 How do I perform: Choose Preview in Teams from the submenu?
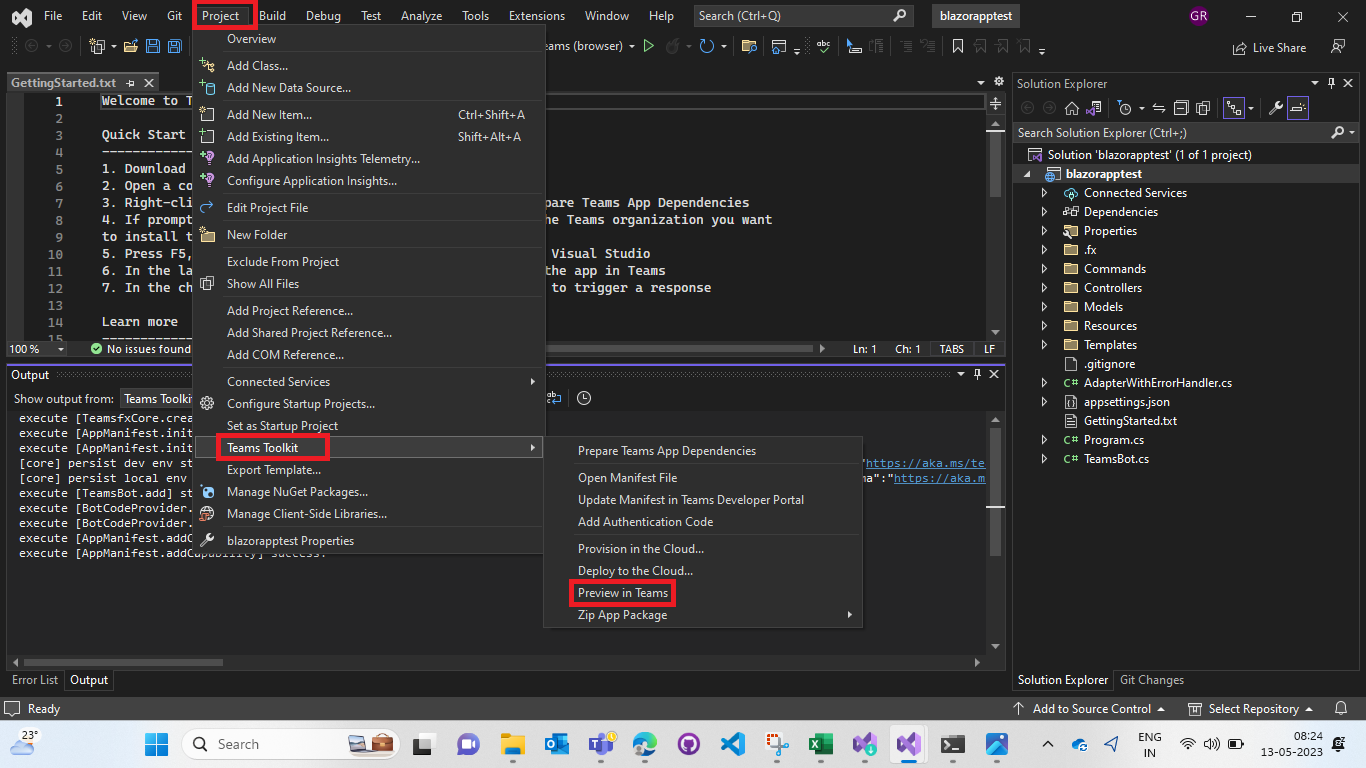point(623,593)
